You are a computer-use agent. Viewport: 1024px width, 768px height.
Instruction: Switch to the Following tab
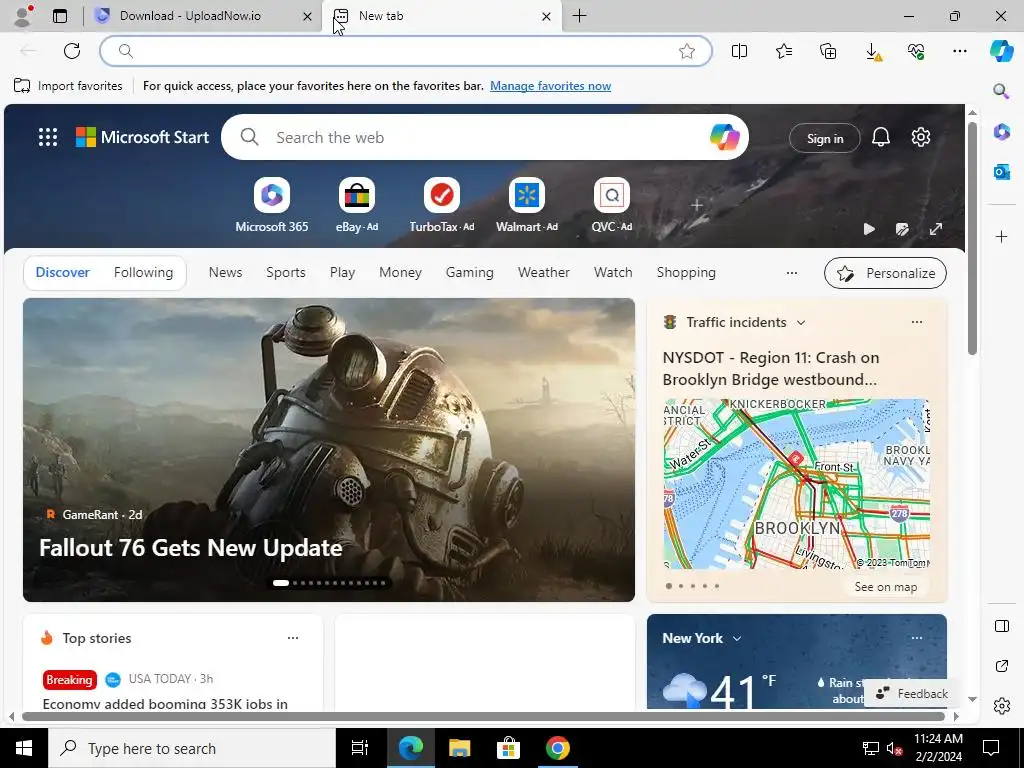tap(143, 272)
